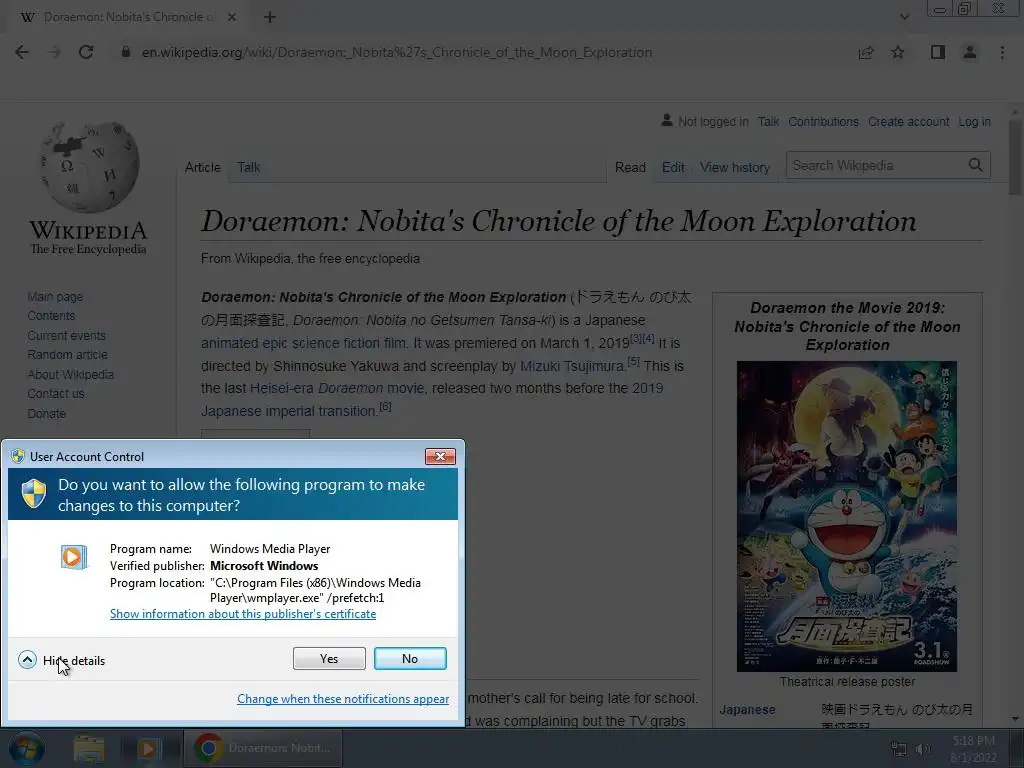Click the network tray icon
Viewport: 1024px width, 768px height.
tap(899, 749)
